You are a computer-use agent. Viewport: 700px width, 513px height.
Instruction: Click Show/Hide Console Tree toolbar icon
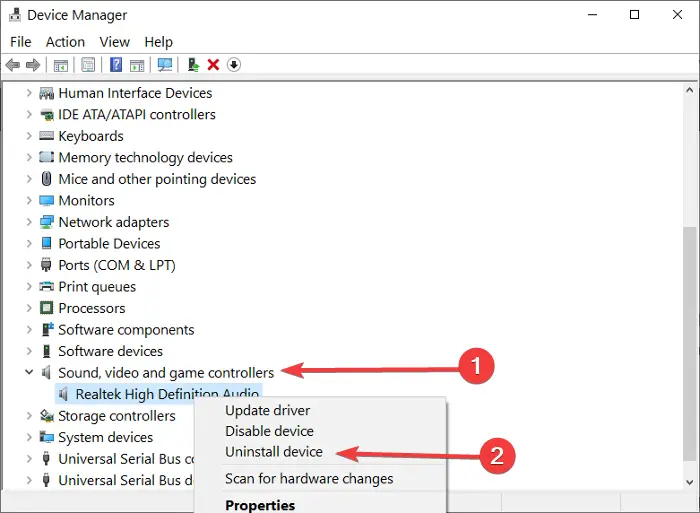click(x=61, y=65)
